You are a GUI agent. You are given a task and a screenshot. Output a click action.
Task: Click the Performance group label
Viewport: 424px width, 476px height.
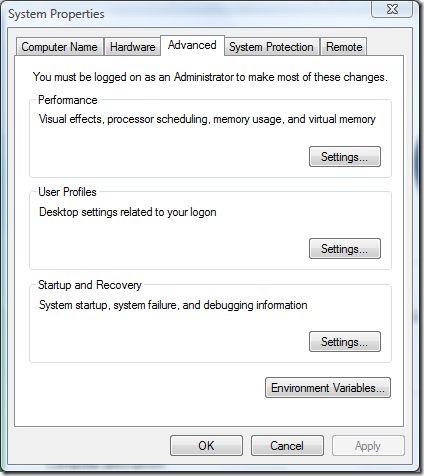coord(68,100)
